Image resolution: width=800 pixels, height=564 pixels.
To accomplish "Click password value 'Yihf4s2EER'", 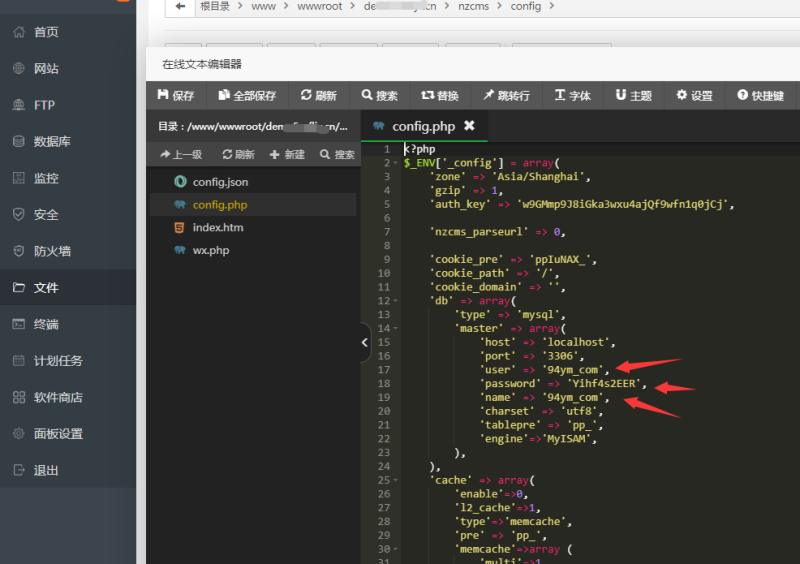I will (x=604, y=383).
